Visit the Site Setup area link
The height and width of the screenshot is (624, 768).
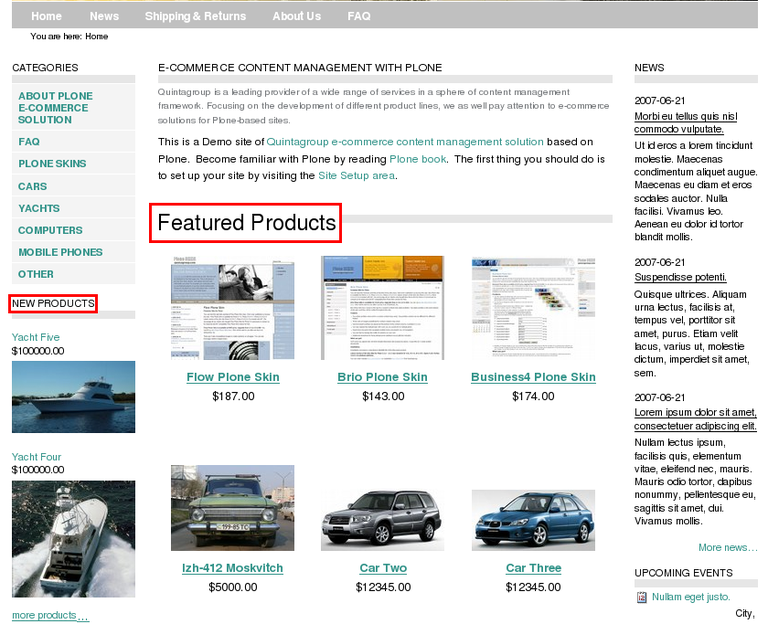tap(356, 175)
